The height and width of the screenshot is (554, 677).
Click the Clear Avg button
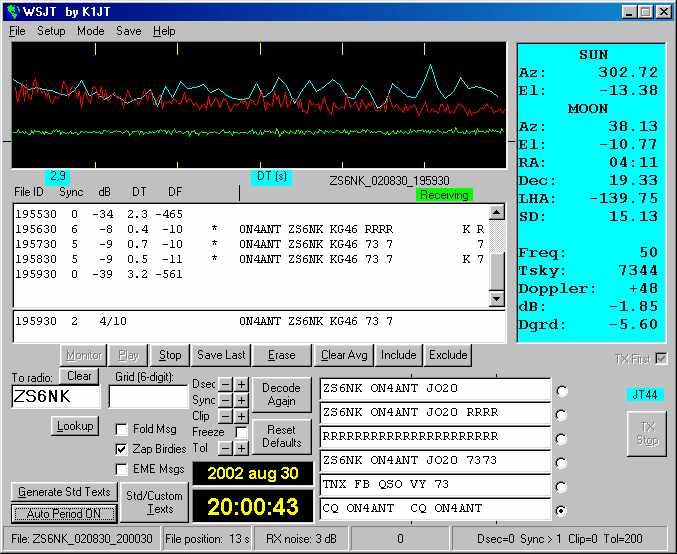pos(344,355)
